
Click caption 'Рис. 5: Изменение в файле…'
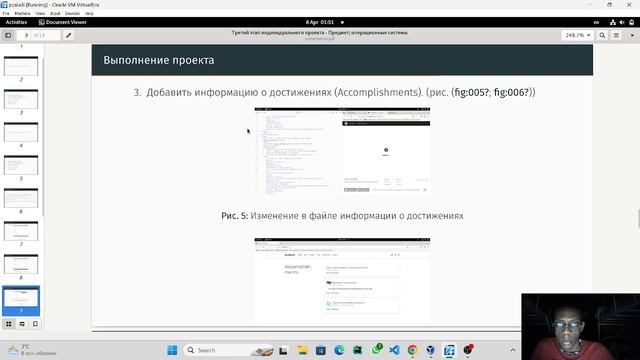tap(342, 216)
